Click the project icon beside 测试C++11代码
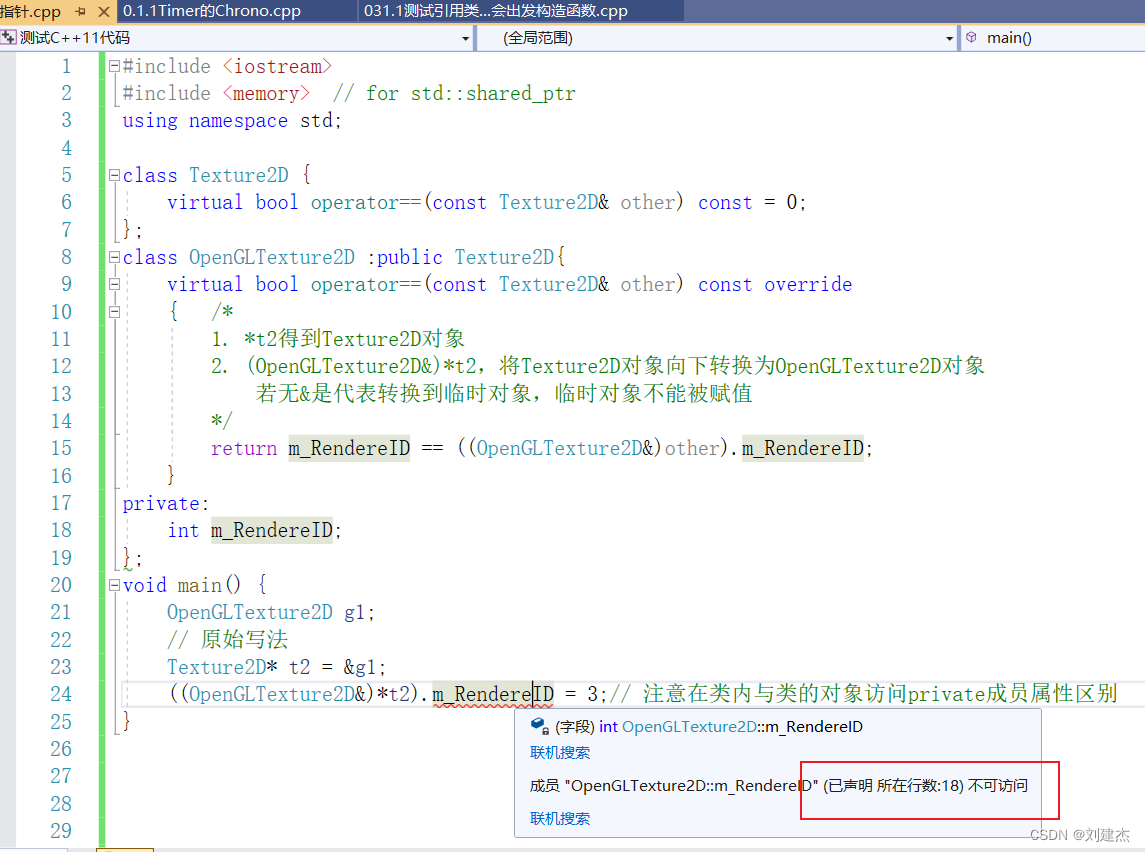Screen dimensions: 1145x852 [9, 37]
